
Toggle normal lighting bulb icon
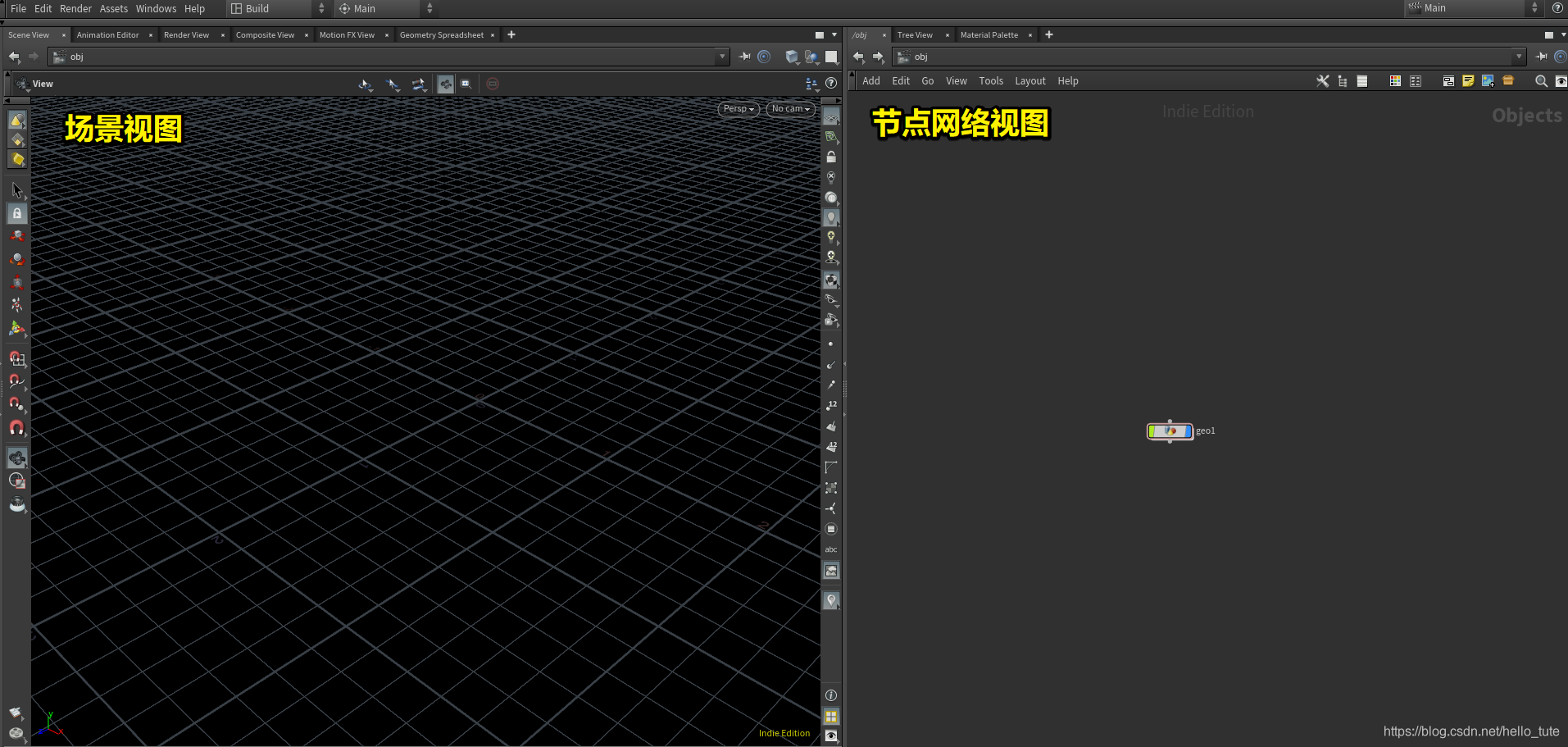coord(831,218)
